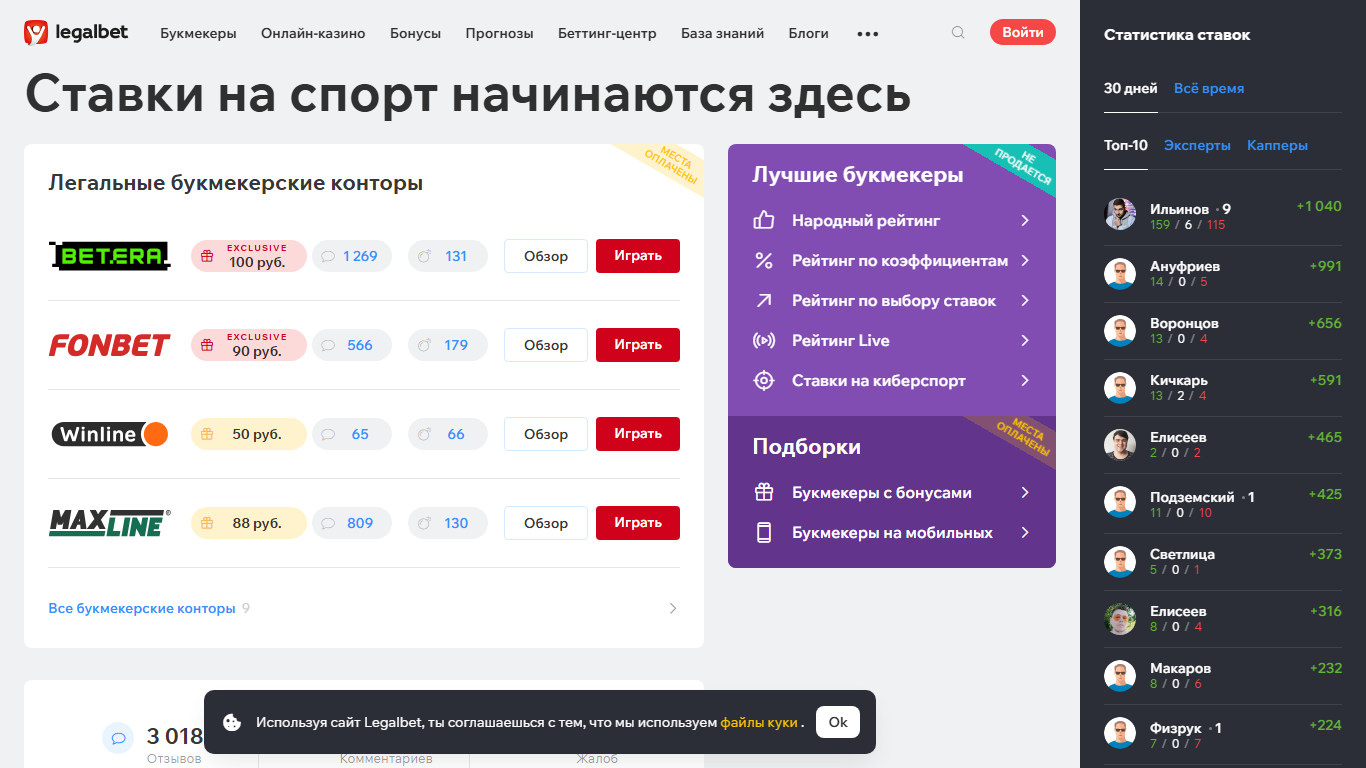Expand Рейтинг по выбору ставок chevron

tap(1025, 300)
